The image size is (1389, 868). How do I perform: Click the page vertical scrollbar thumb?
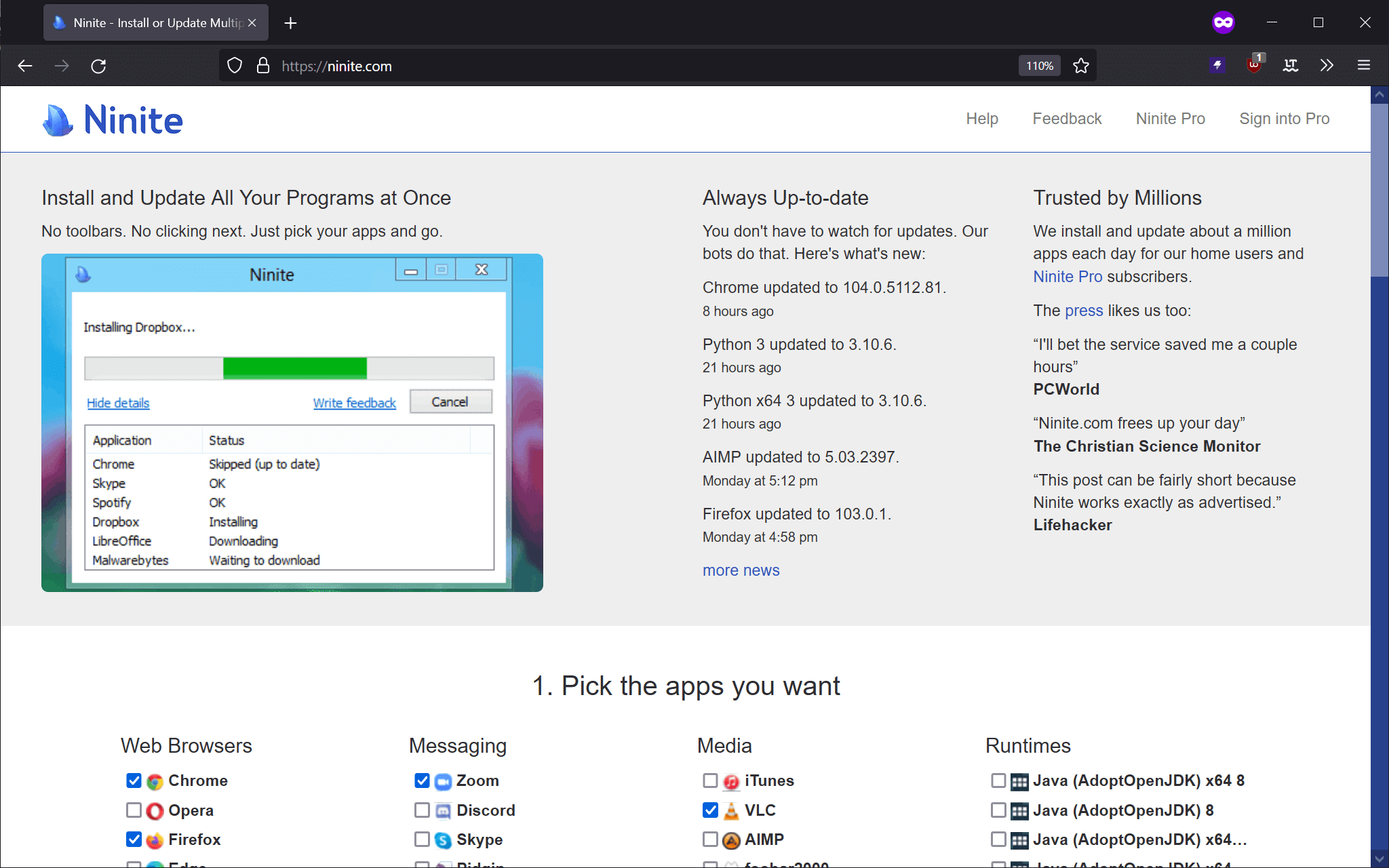click(1380, 190)
